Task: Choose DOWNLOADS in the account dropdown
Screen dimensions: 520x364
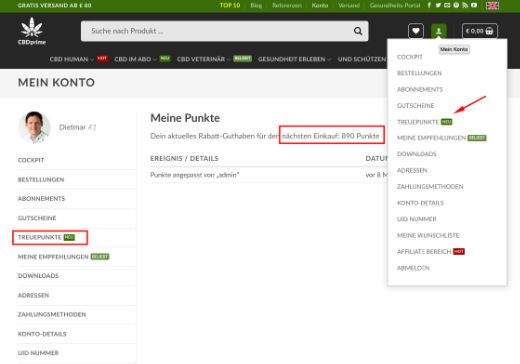Action: (x=417, y=154)
